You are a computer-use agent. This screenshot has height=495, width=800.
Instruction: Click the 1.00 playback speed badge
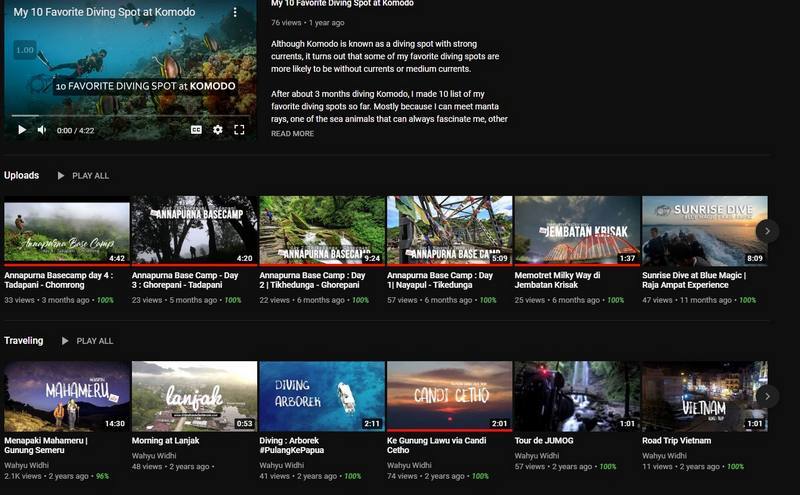pyautogui.click(x=24, y=50)
